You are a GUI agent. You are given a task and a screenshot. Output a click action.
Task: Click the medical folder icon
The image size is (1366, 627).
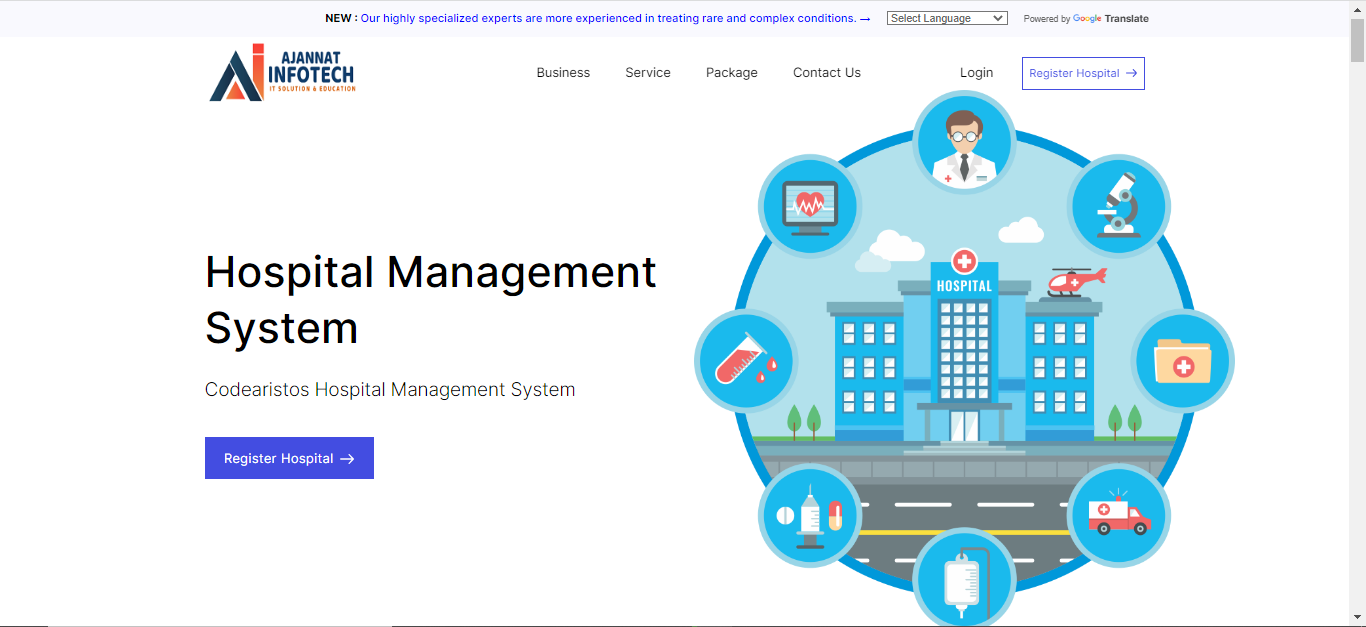tap(1182, 361)
